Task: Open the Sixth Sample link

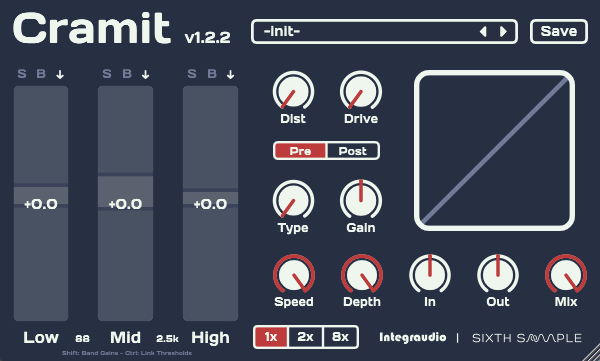Action: 527,338
